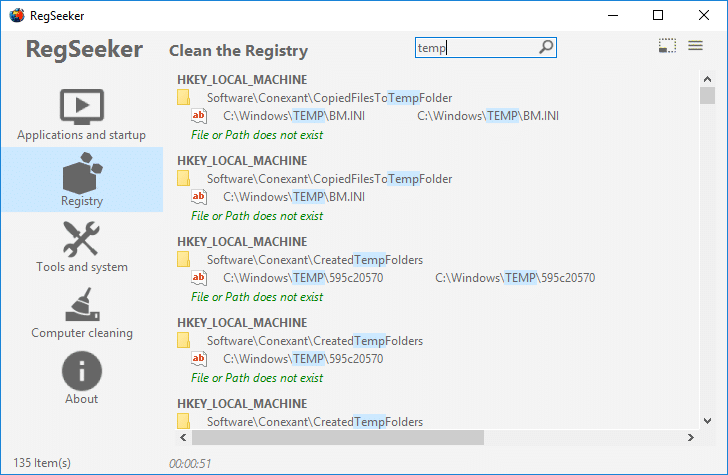Click the RegSeeker logo heading
Image resolution: width=728 pixels, height=475 pixels.
(x=84, y=50)
